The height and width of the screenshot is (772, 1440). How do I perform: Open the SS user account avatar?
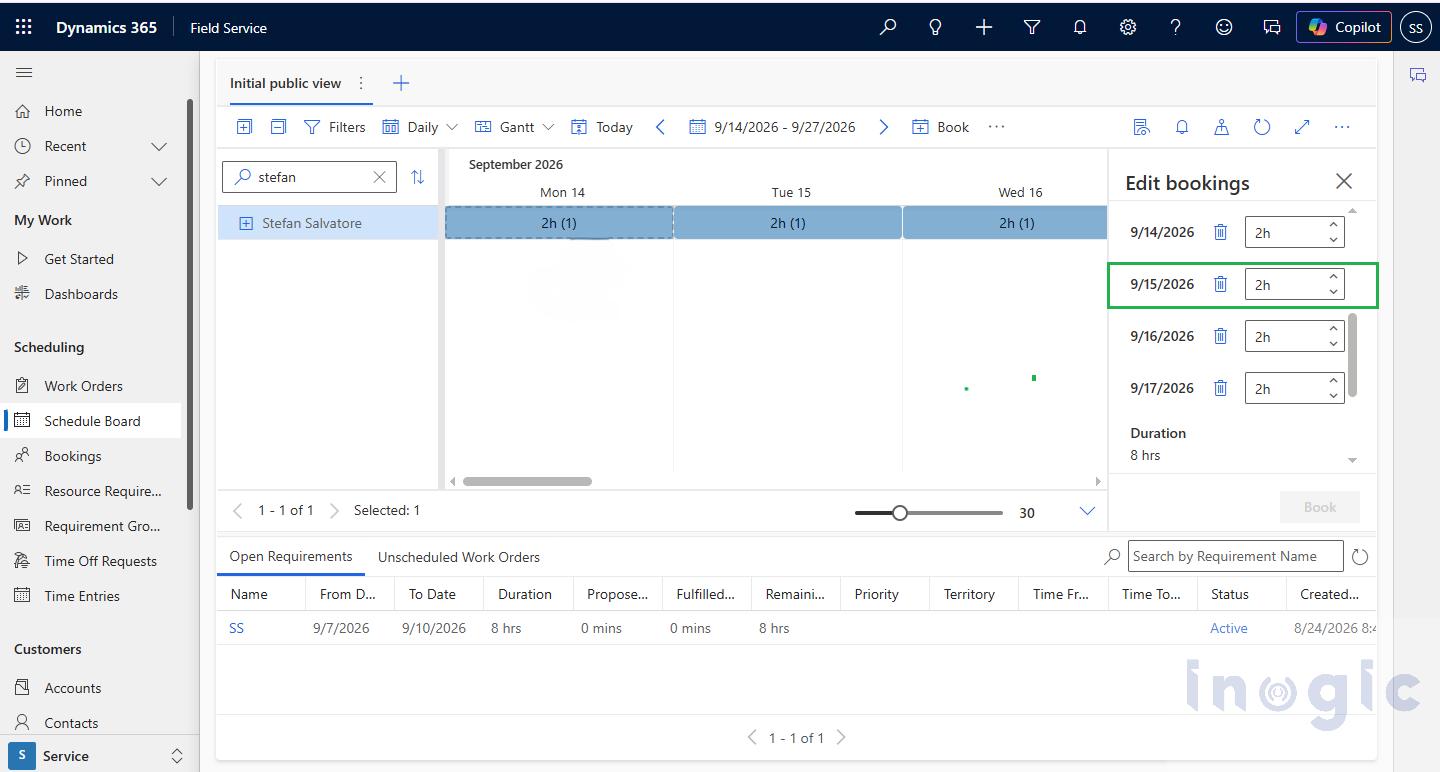pyautogui.click(x=1416, y=27)
